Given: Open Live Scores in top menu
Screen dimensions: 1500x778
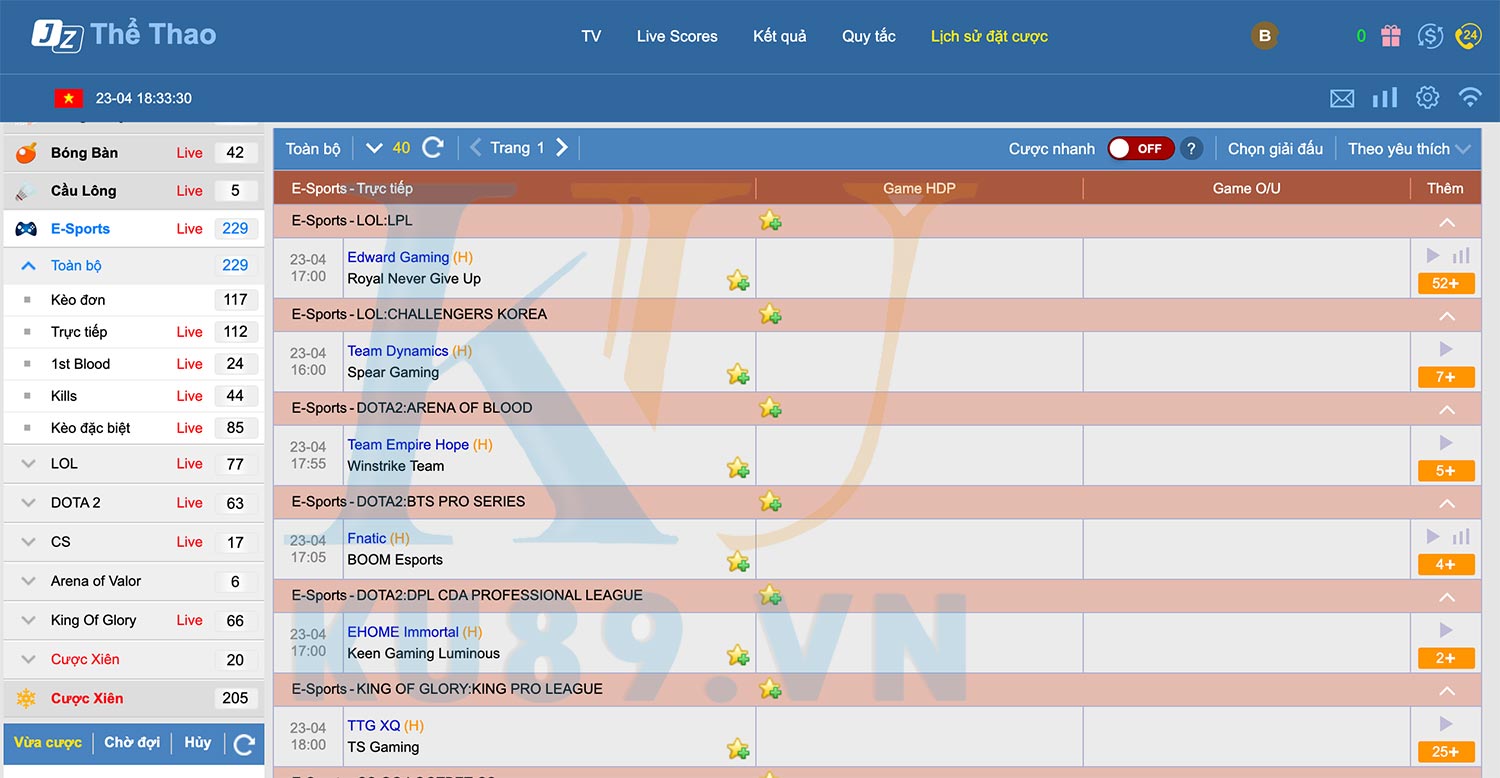Looking at the screenshot, I should coord(677,36).
